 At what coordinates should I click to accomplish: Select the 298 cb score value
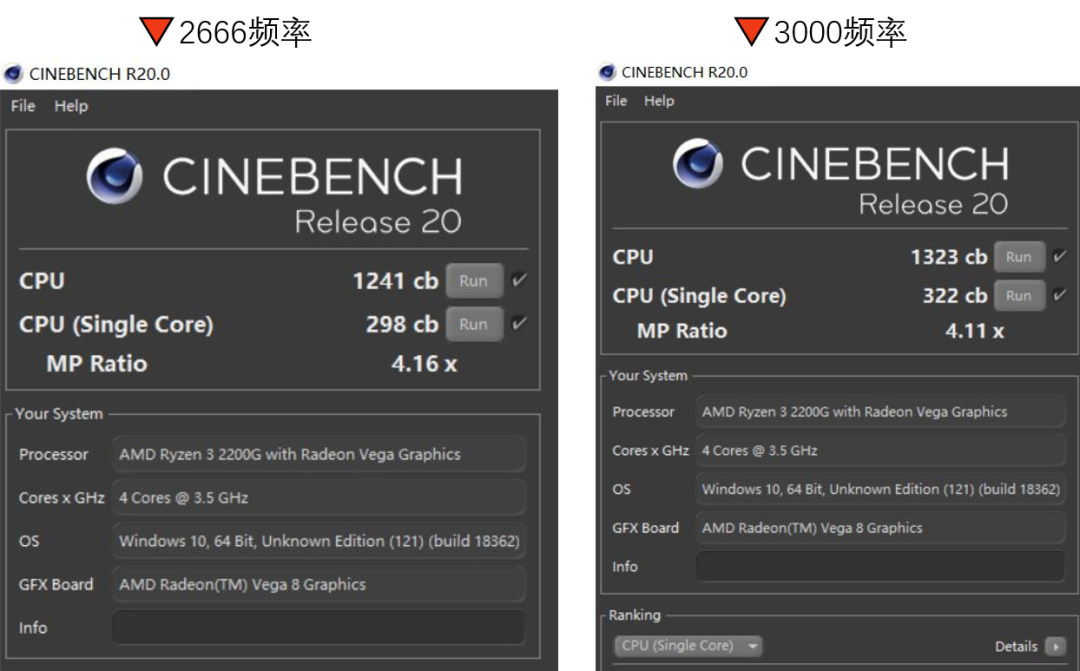coord(402,324)
